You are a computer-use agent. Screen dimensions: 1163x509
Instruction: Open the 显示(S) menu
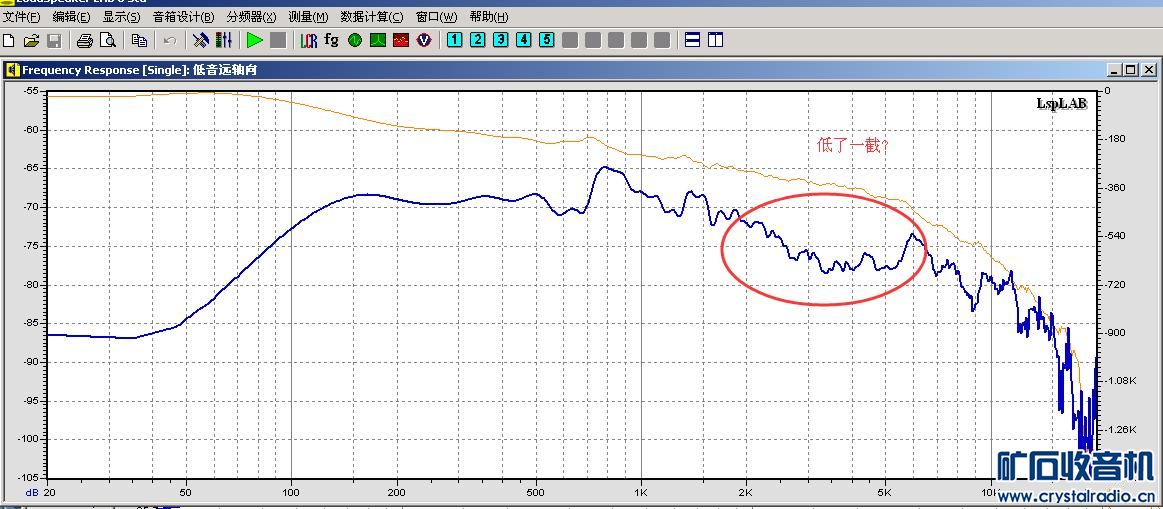121,17
